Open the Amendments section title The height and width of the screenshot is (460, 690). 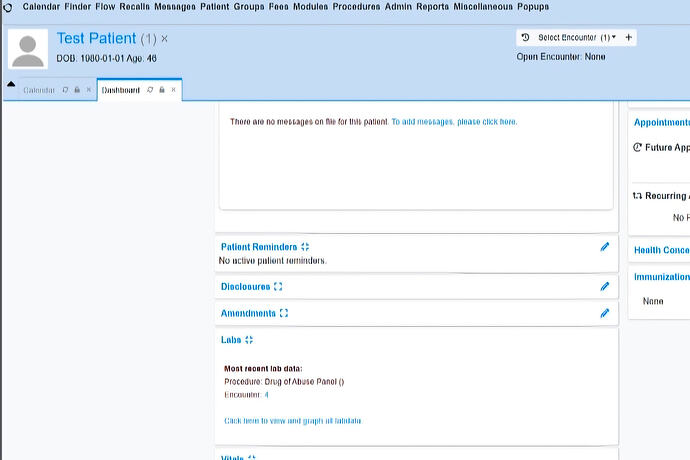click(248, 313)
